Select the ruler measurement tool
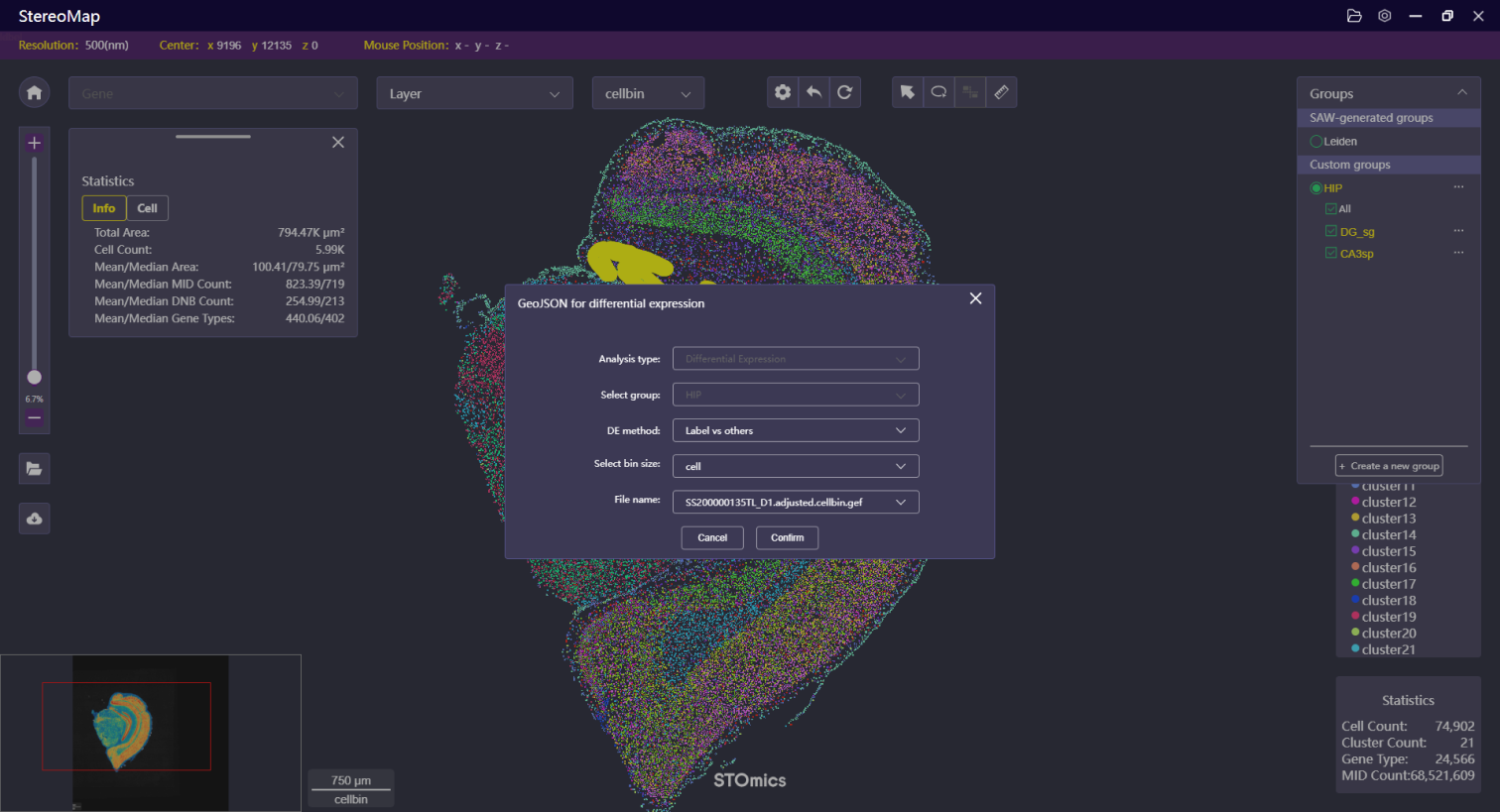 tap(1001, 92)
